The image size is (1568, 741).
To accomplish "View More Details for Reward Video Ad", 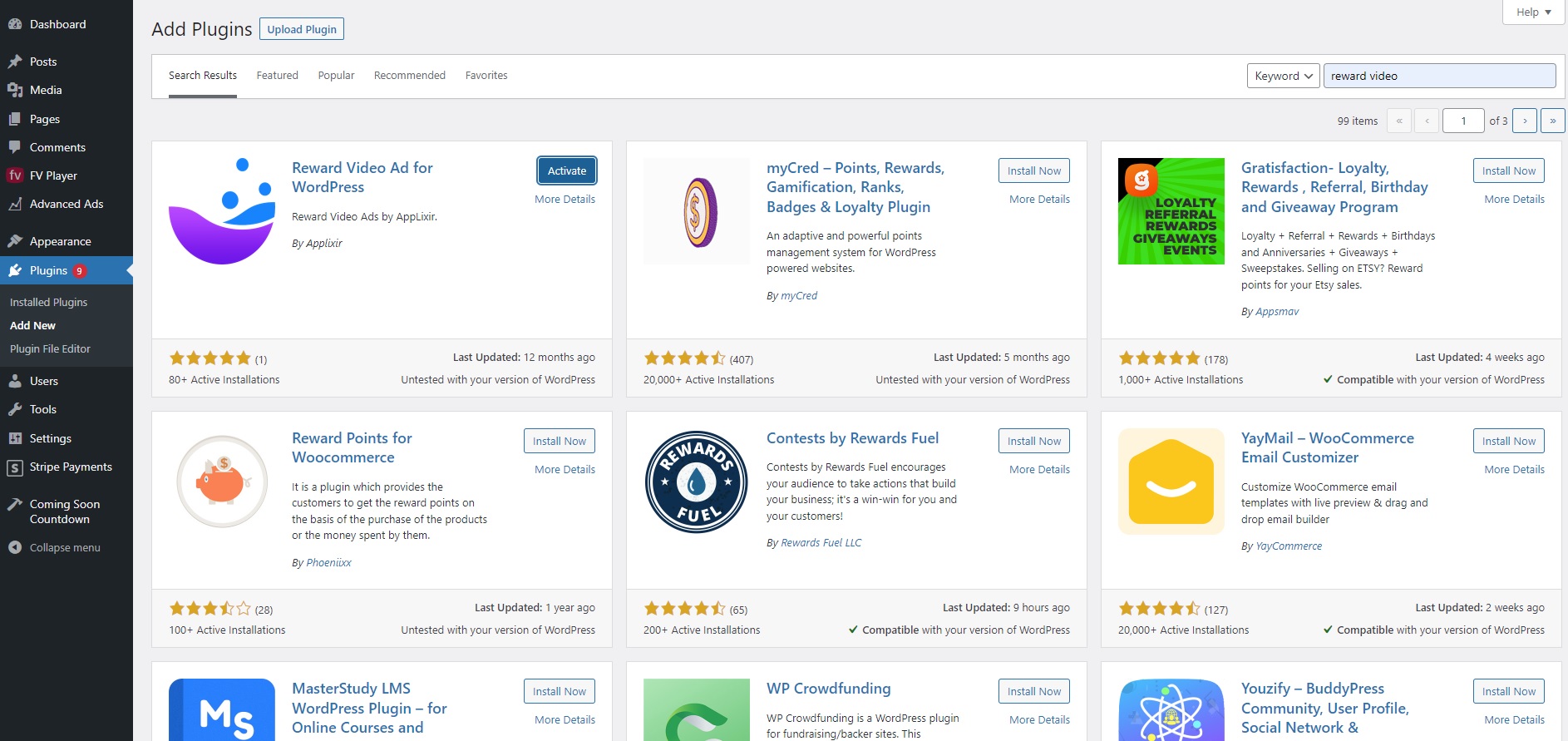I will tap(565, 200).
